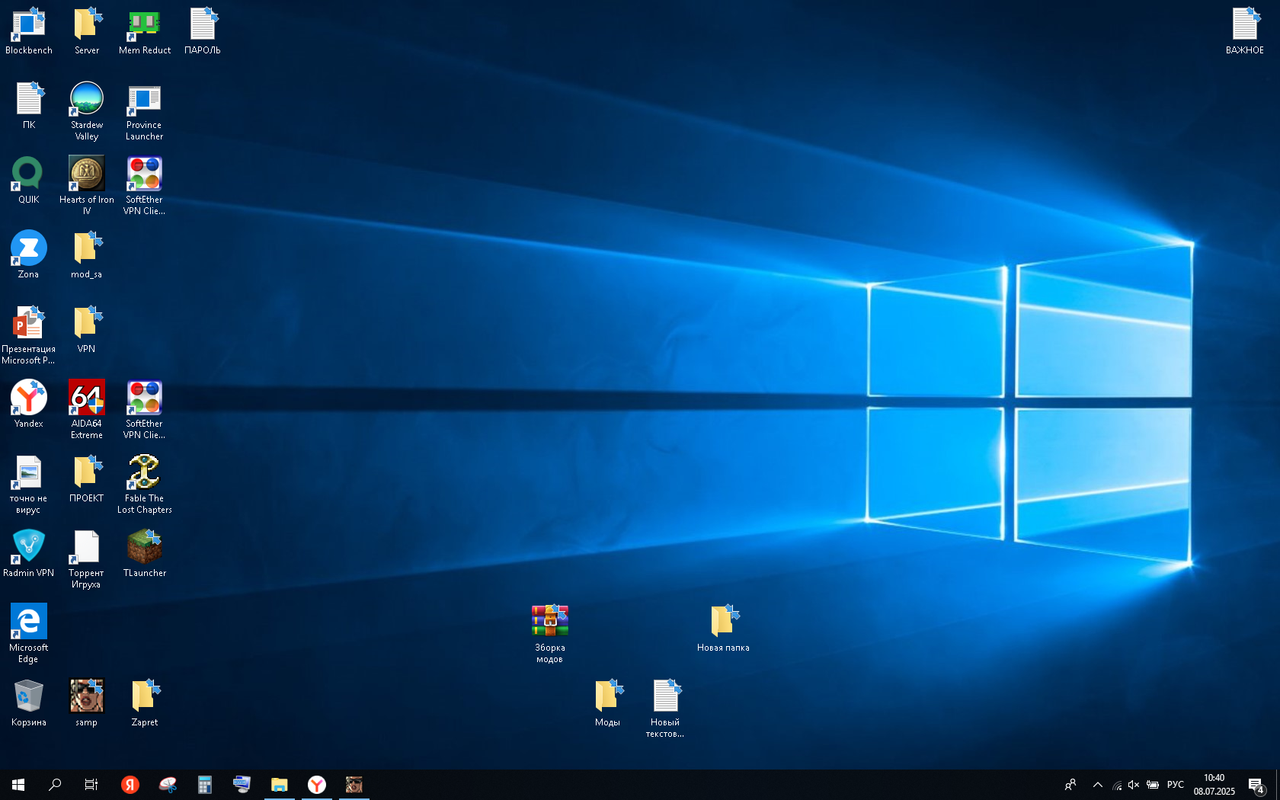The image size is (1280, 800).
Task: Open Action Center with 4 notifications
Action: [x=1257, y=785]
